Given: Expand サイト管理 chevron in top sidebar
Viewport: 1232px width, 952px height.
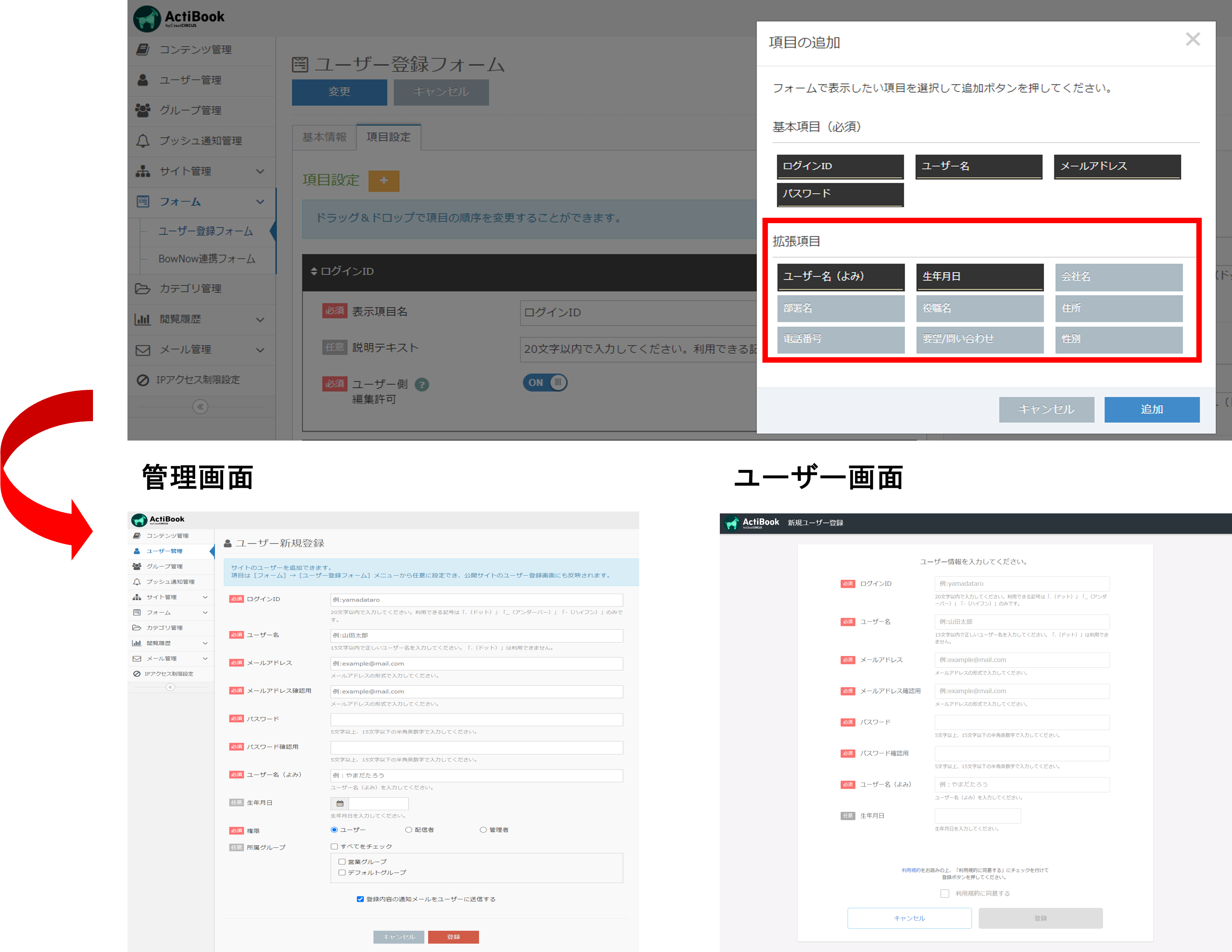Looking at the screenshot, I should click(x=260, y=171).
